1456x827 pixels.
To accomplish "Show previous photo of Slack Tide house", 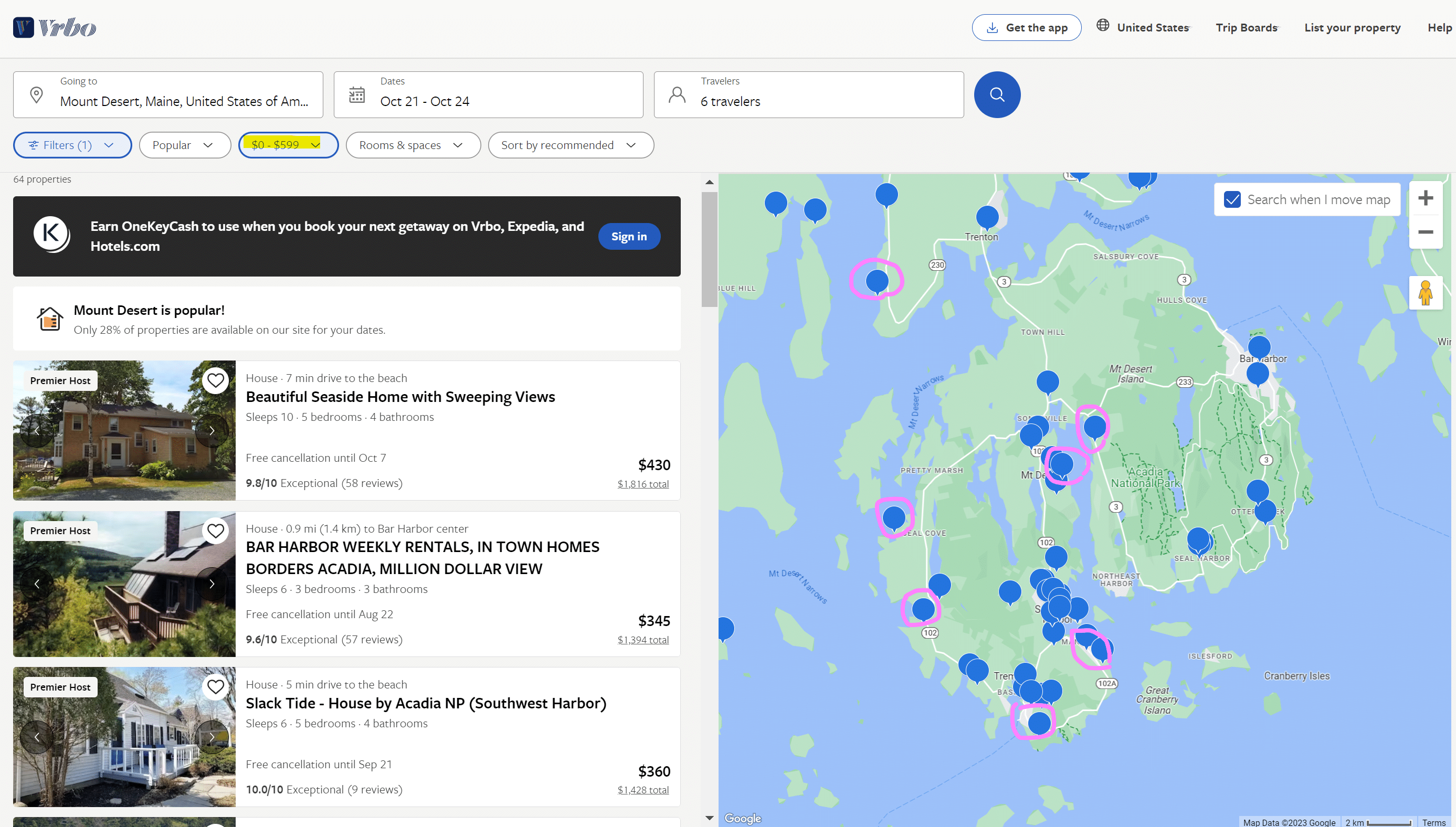I will point(37,737).
